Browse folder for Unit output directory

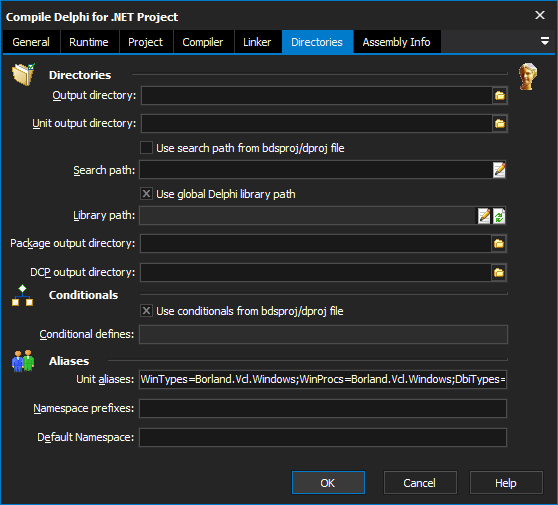coord(500,123)
